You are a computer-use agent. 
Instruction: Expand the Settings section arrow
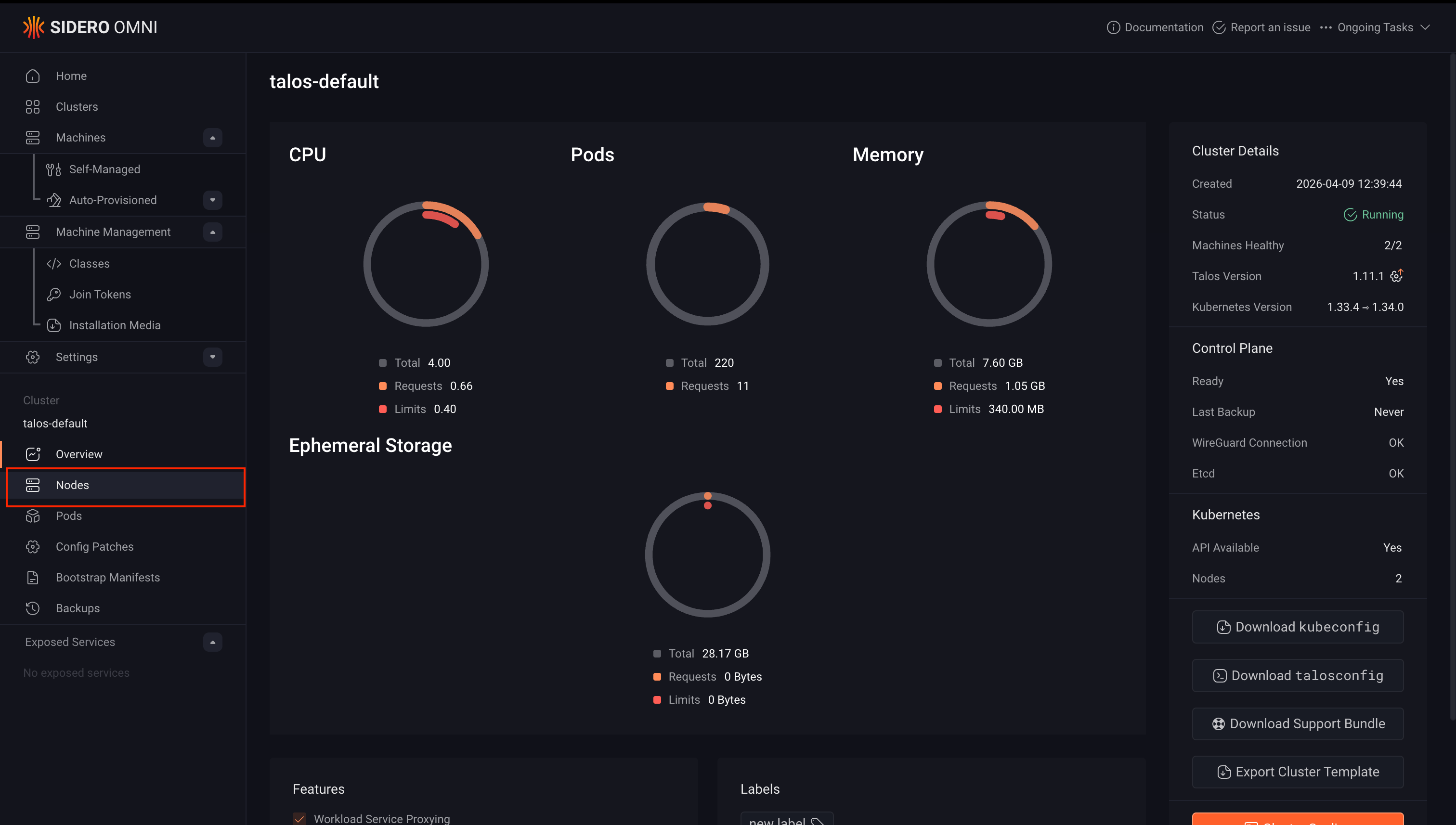212,357
